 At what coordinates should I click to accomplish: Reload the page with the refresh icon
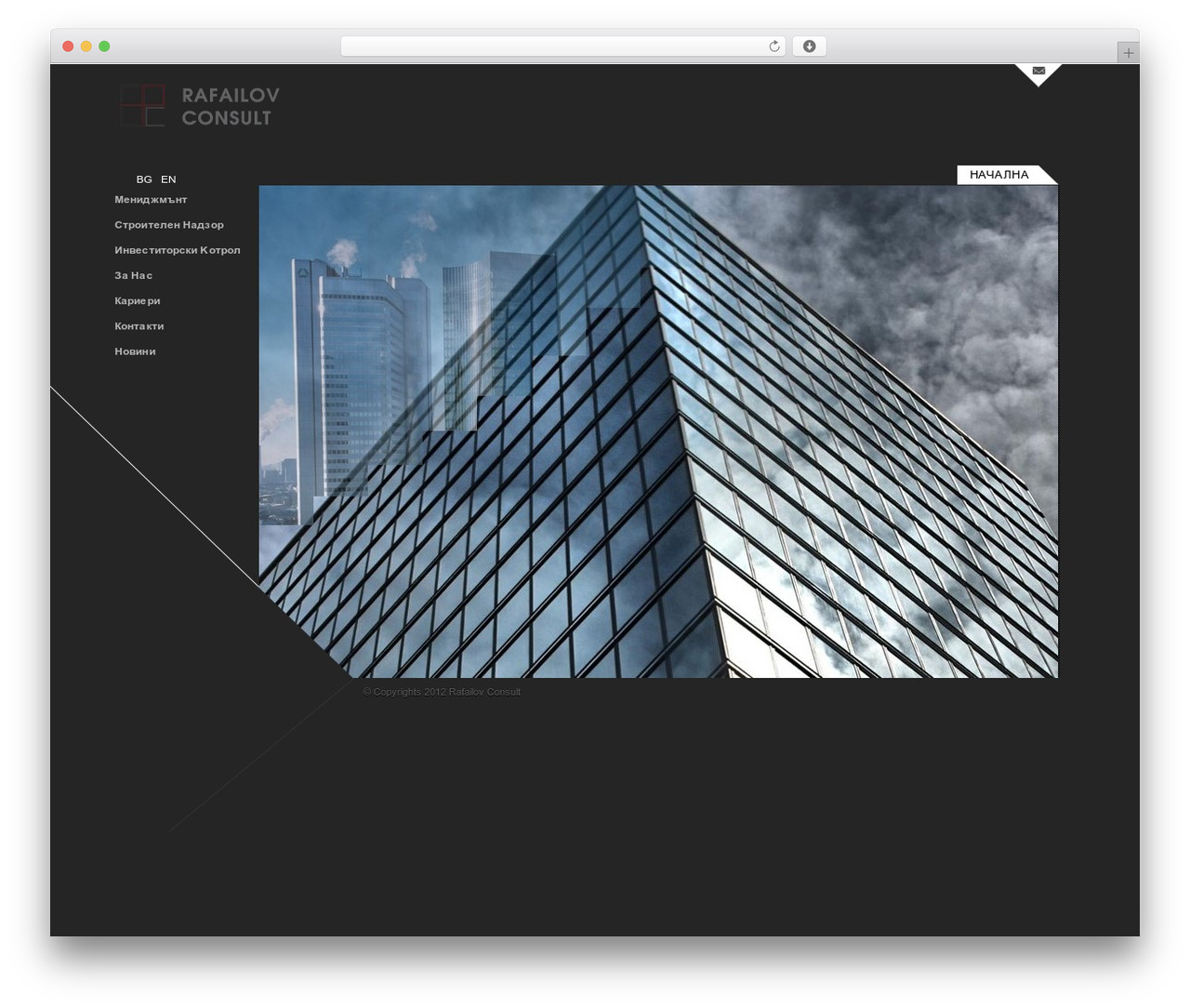point(774,46)
